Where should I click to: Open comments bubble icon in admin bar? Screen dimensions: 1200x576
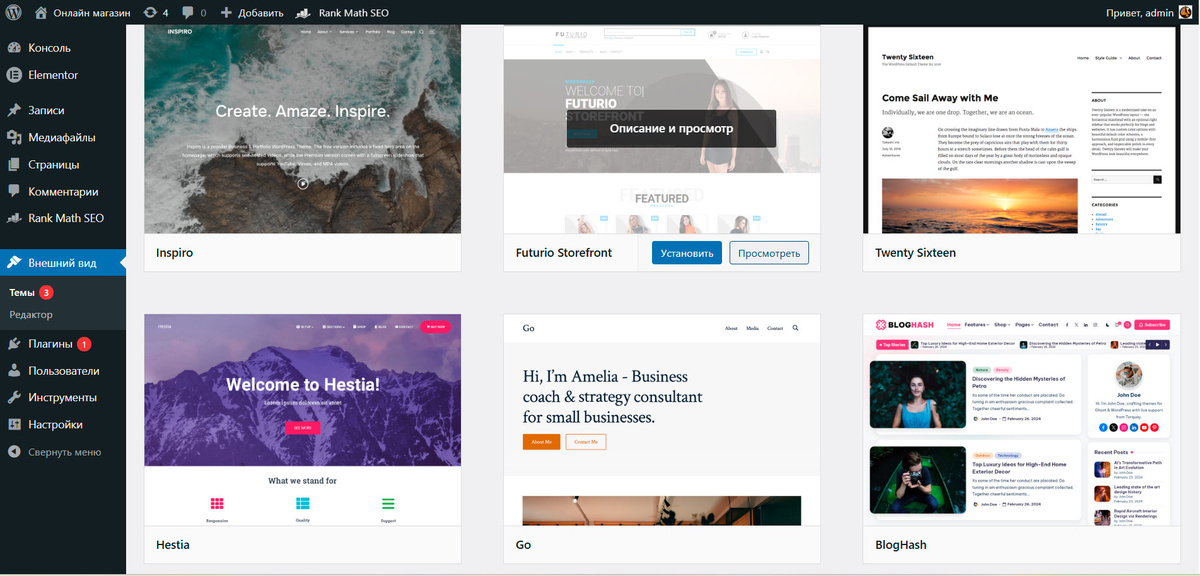188,14
